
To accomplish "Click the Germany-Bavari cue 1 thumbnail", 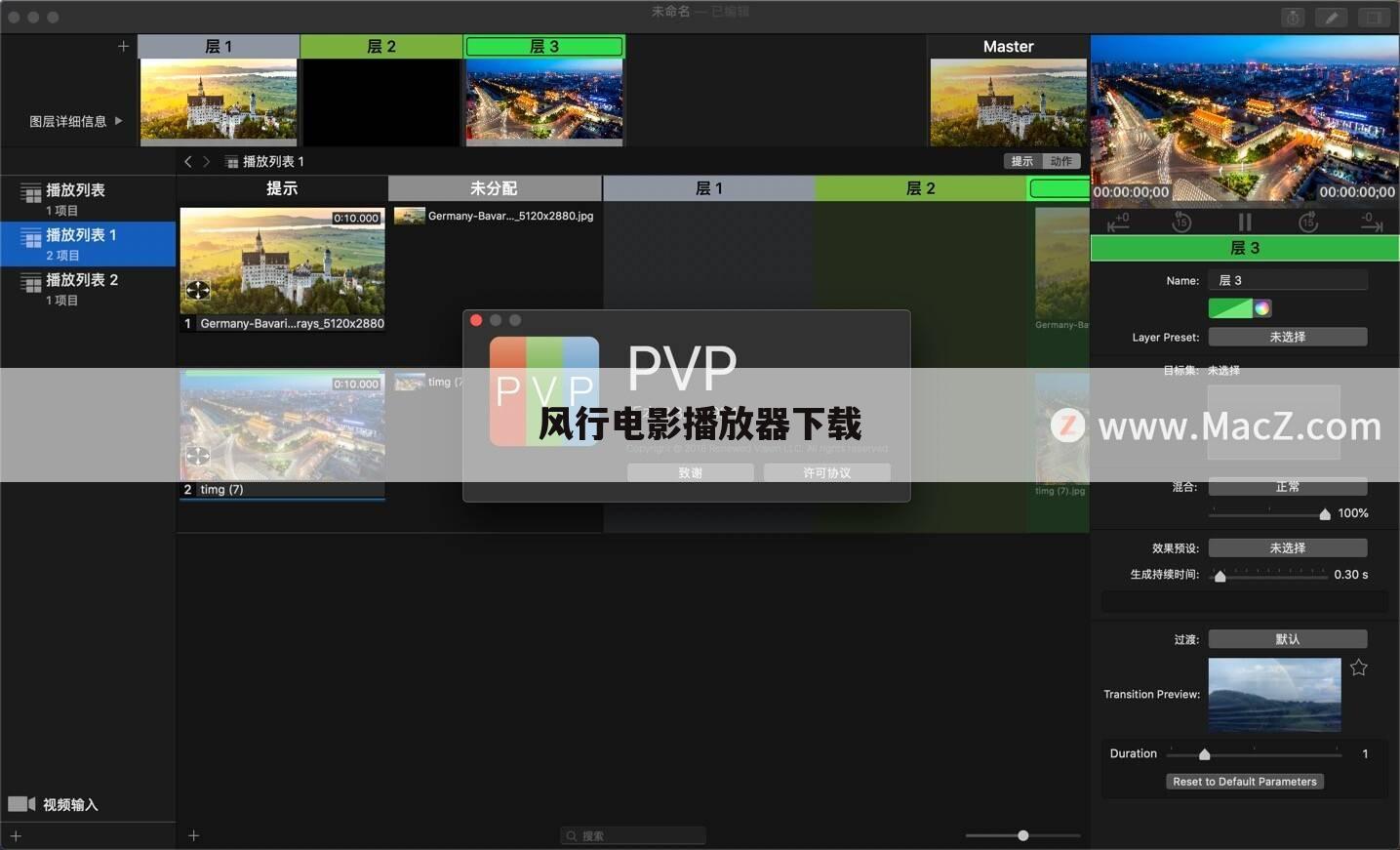I will pos(283,260).
